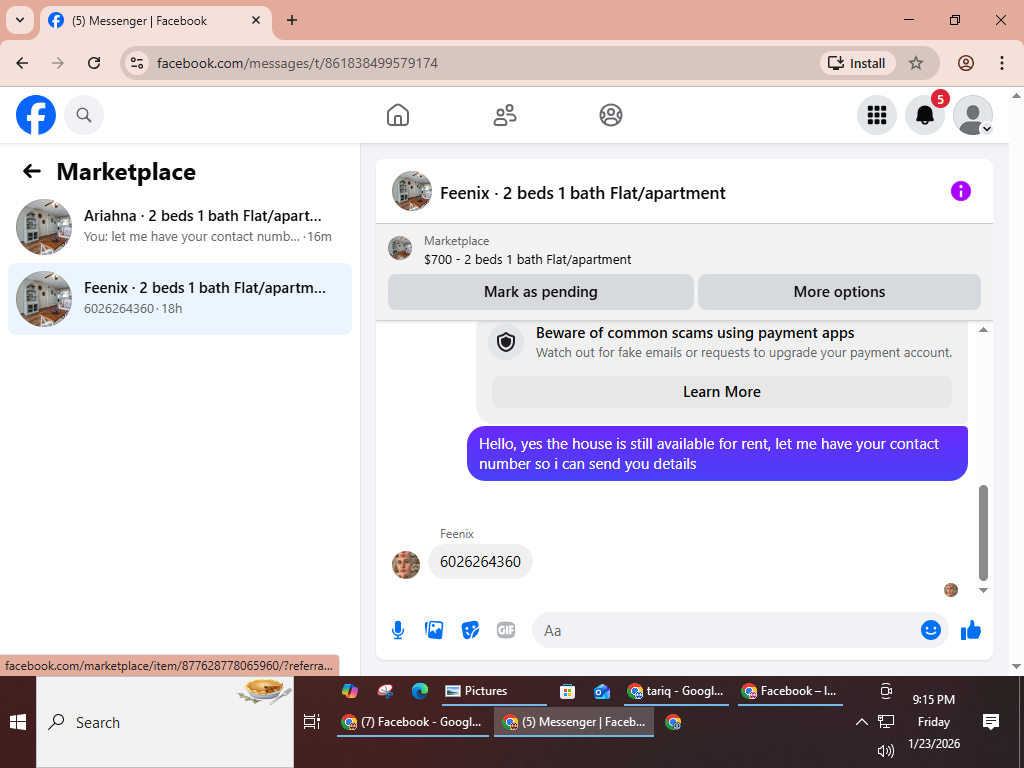Click the seen-by avatar under the chat
This screenshot has height=768, width=1024.
click(951, 590)
